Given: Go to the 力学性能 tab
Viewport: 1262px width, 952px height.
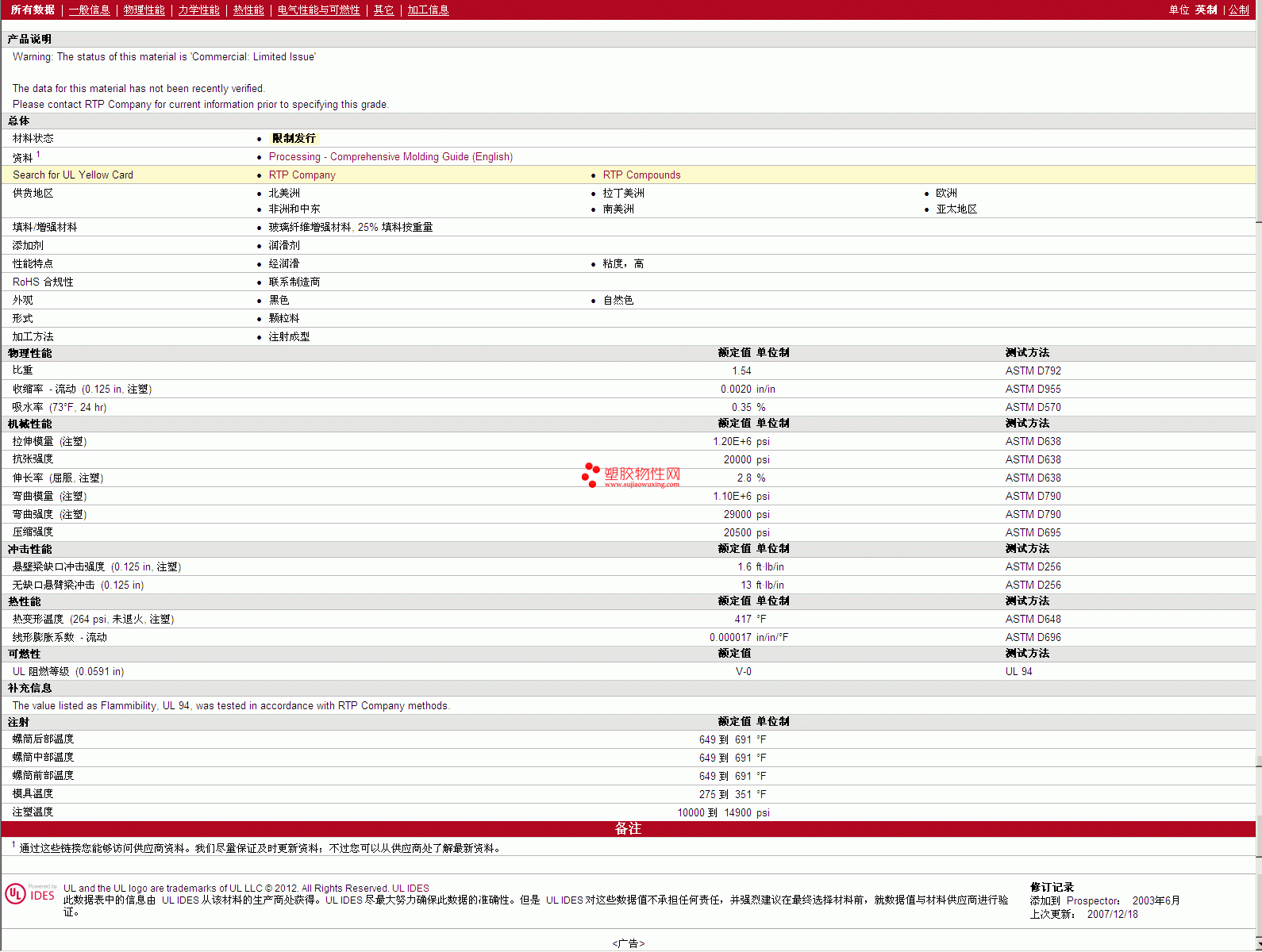Looking at the screenshot, I should (198, 10).
